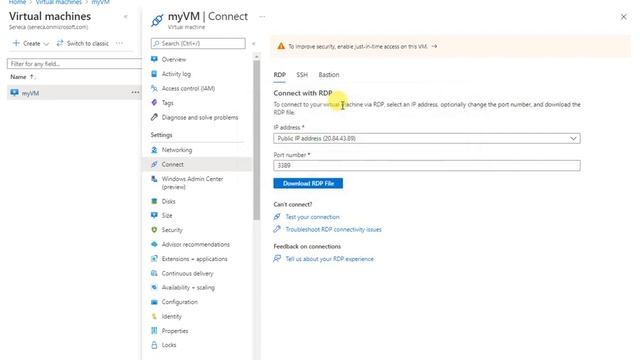Click the myVM virtual machine icon in list
This screenshot has width=640, height=360.
coord(14,93)
